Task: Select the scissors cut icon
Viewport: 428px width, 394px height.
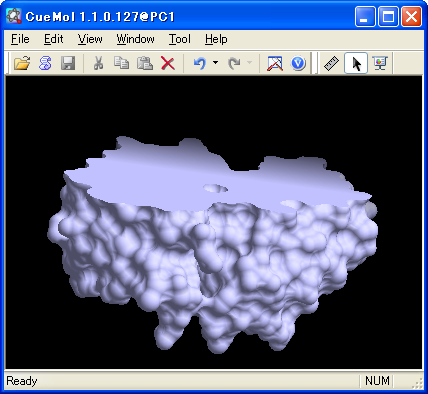Action: click(98, 63)
